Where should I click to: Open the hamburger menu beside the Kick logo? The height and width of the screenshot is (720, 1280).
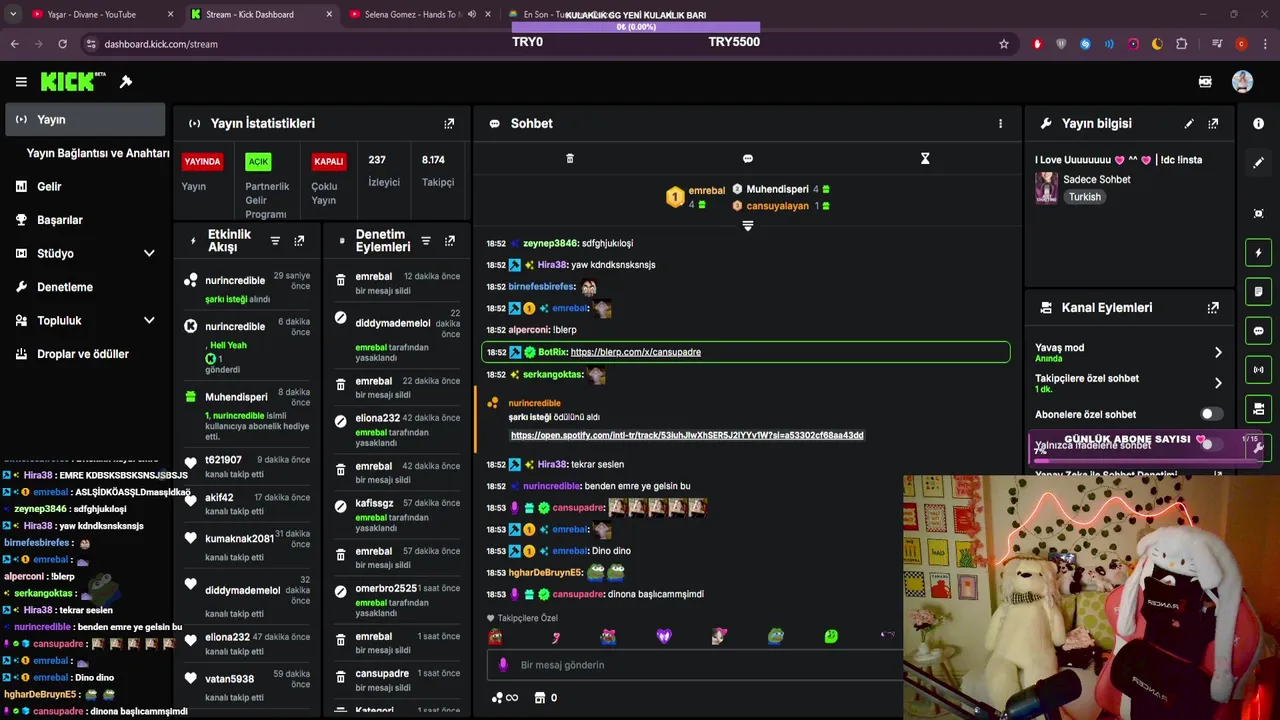(x=21, y=82)
